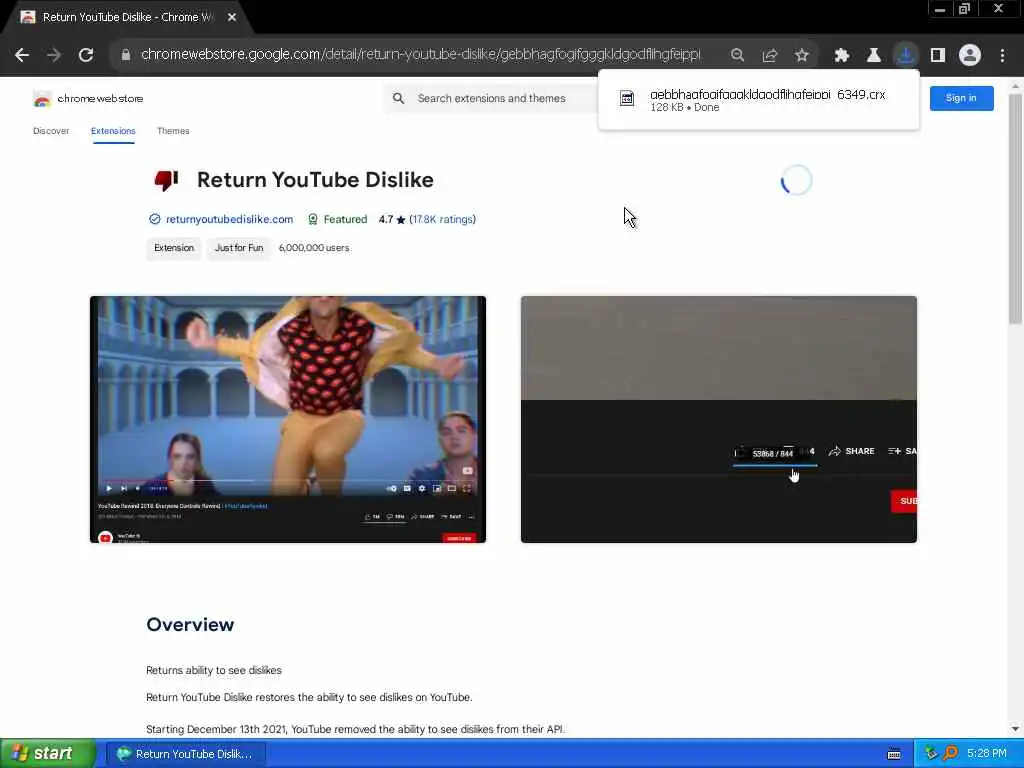Open the Extensions puzzle icon
The image size is (1024, 768).
click(x=842, y=55)
